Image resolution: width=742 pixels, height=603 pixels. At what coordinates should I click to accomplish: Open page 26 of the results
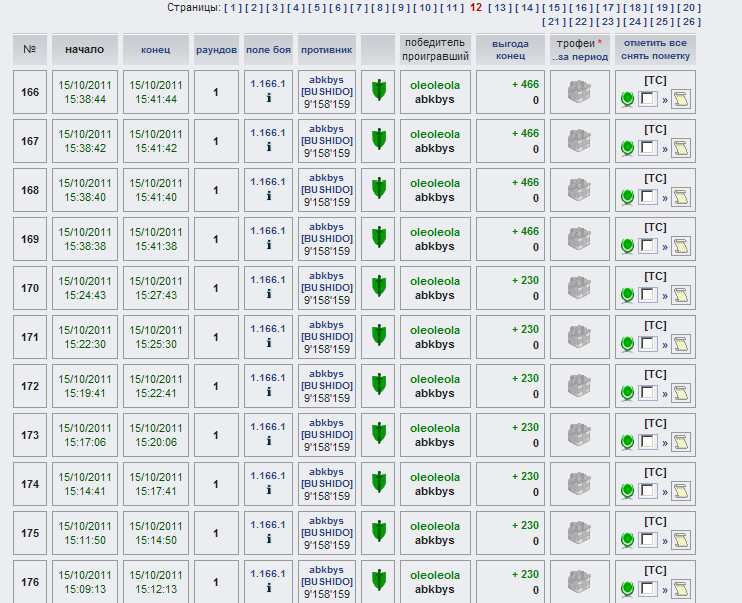(x=689, y=21)
